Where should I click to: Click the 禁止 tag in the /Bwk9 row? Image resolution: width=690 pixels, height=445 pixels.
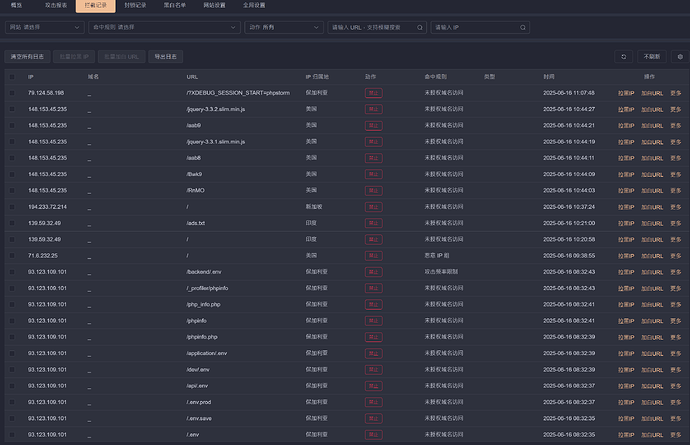pos(373,174)
